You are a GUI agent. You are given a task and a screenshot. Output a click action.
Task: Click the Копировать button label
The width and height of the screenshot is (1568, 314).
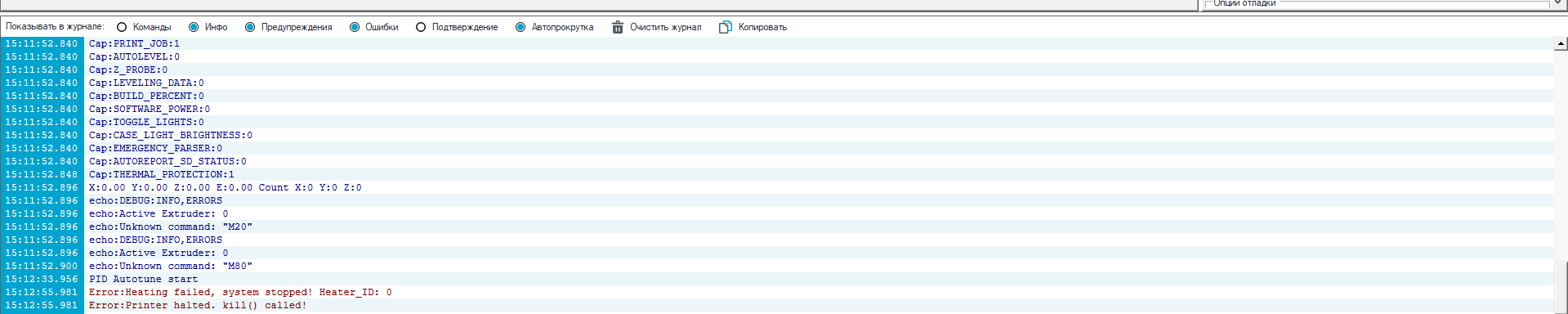pyautogui.click(x=762, y=27)
